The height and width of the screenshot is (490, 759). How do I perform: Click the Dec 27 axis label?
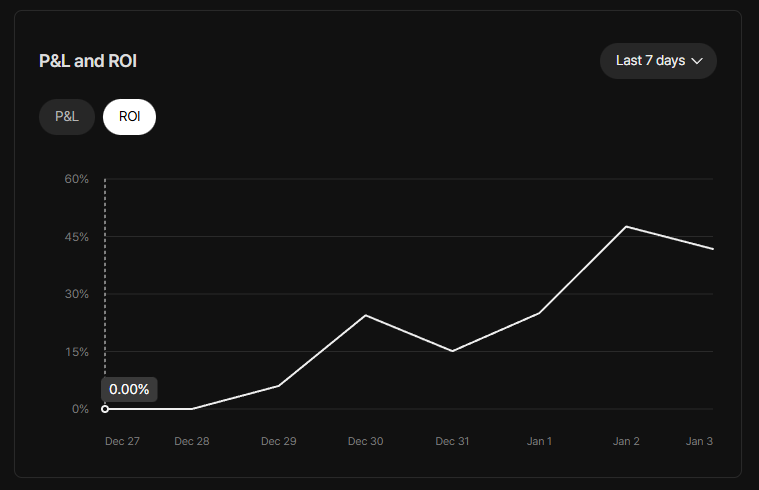coord(122,441)
